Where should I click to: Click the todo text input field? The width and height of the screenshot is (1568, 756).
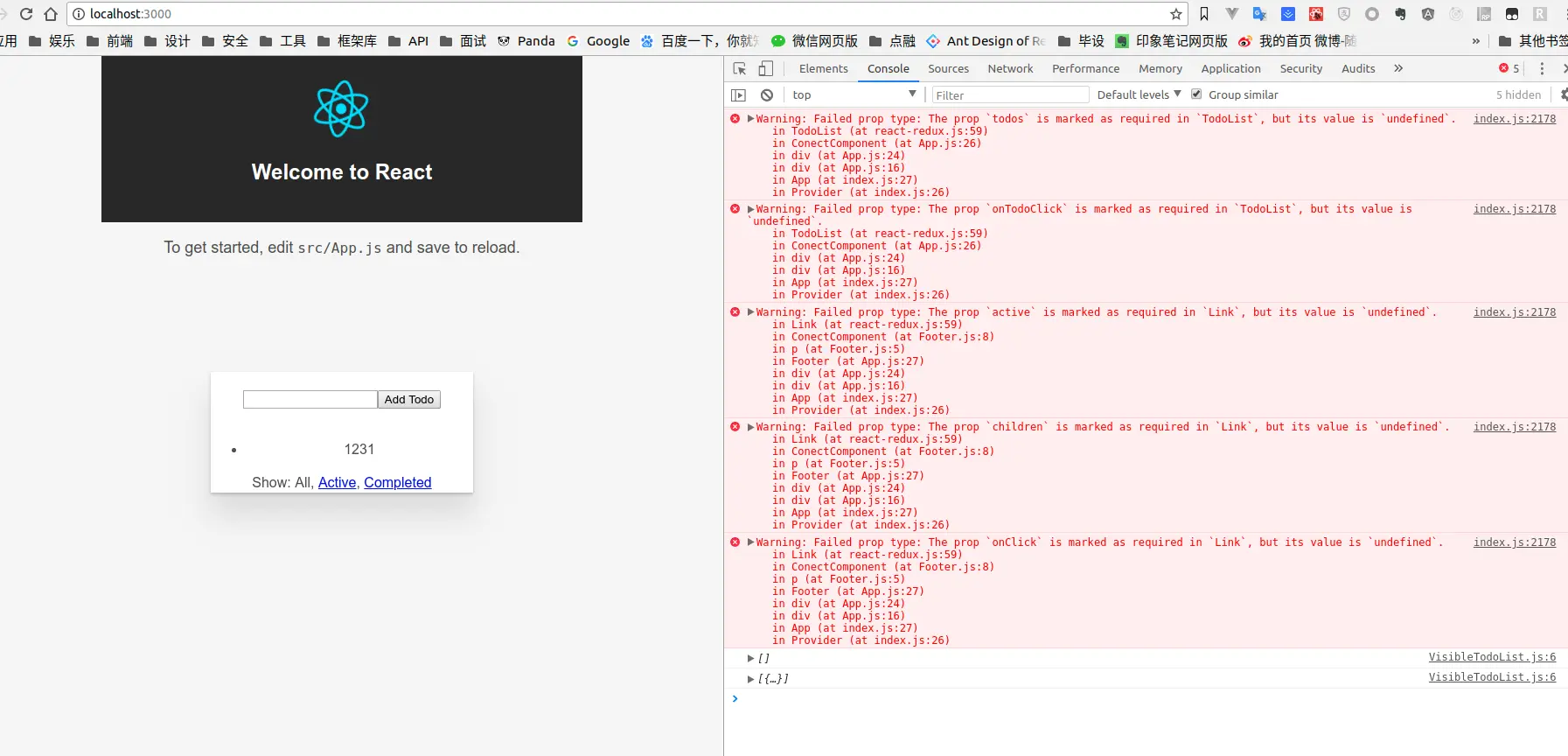coord(310,400)
